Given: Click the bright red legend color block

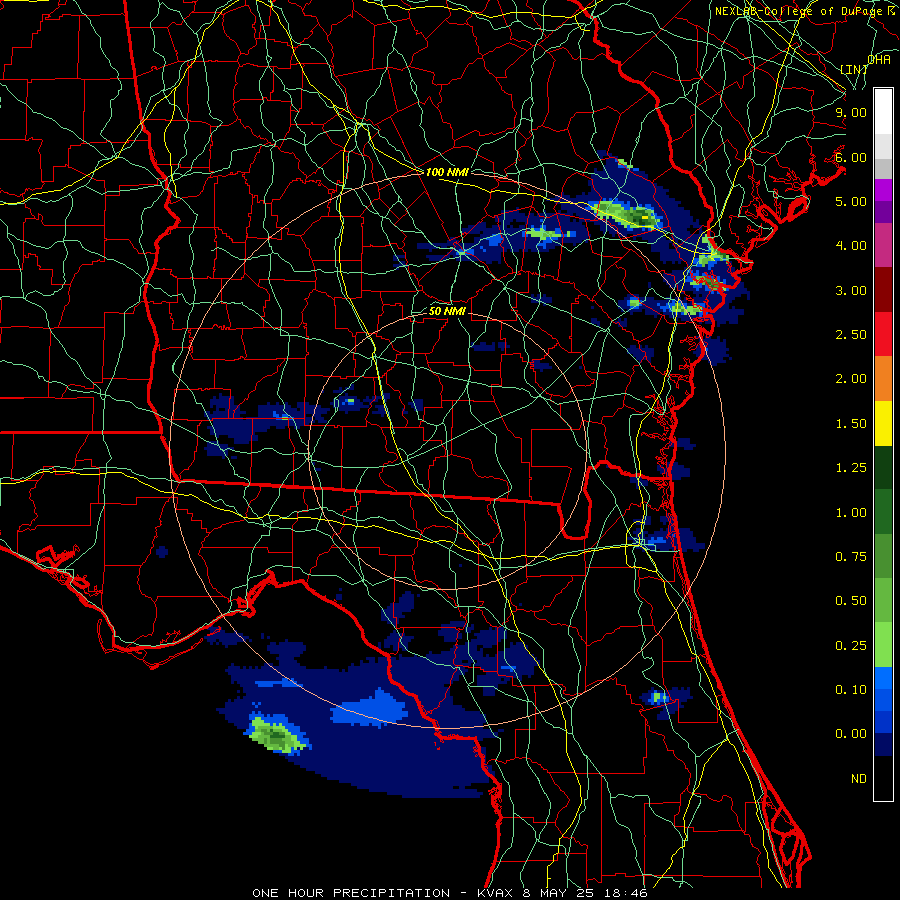Looking at the screenshot, I should coord(883,335).
